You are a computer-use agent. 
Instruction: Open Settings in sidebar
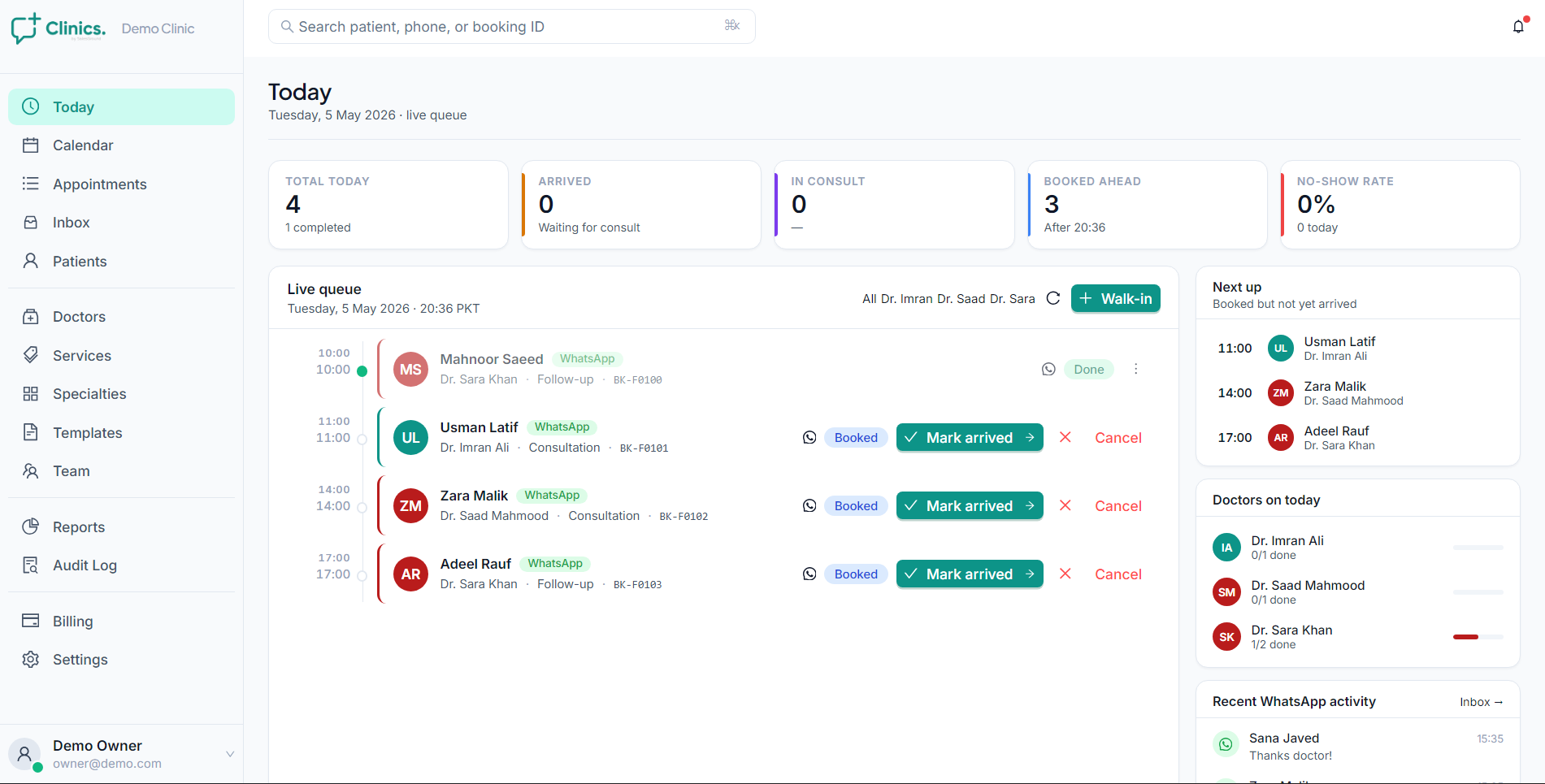tap(122, 660)
